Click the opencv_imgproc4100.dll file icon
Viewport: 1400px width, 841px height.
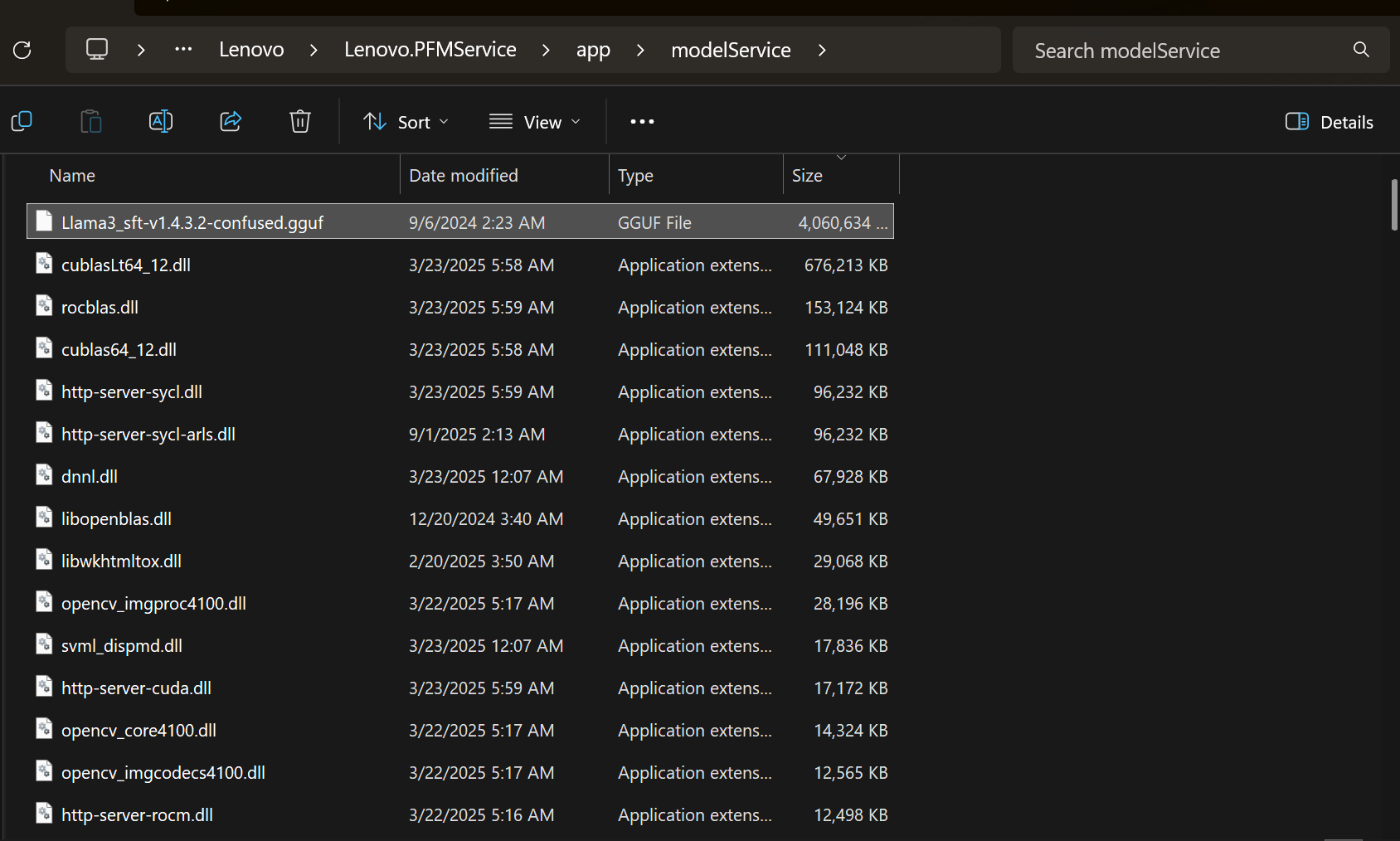coord(44,602)
